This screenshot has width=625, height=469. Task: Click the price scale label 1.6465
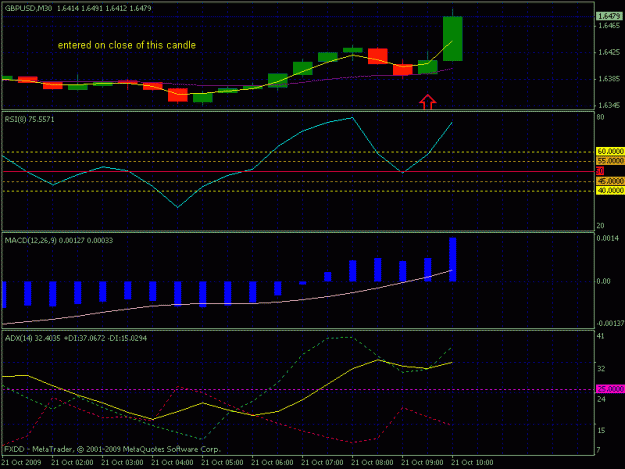tap(609, 26)
